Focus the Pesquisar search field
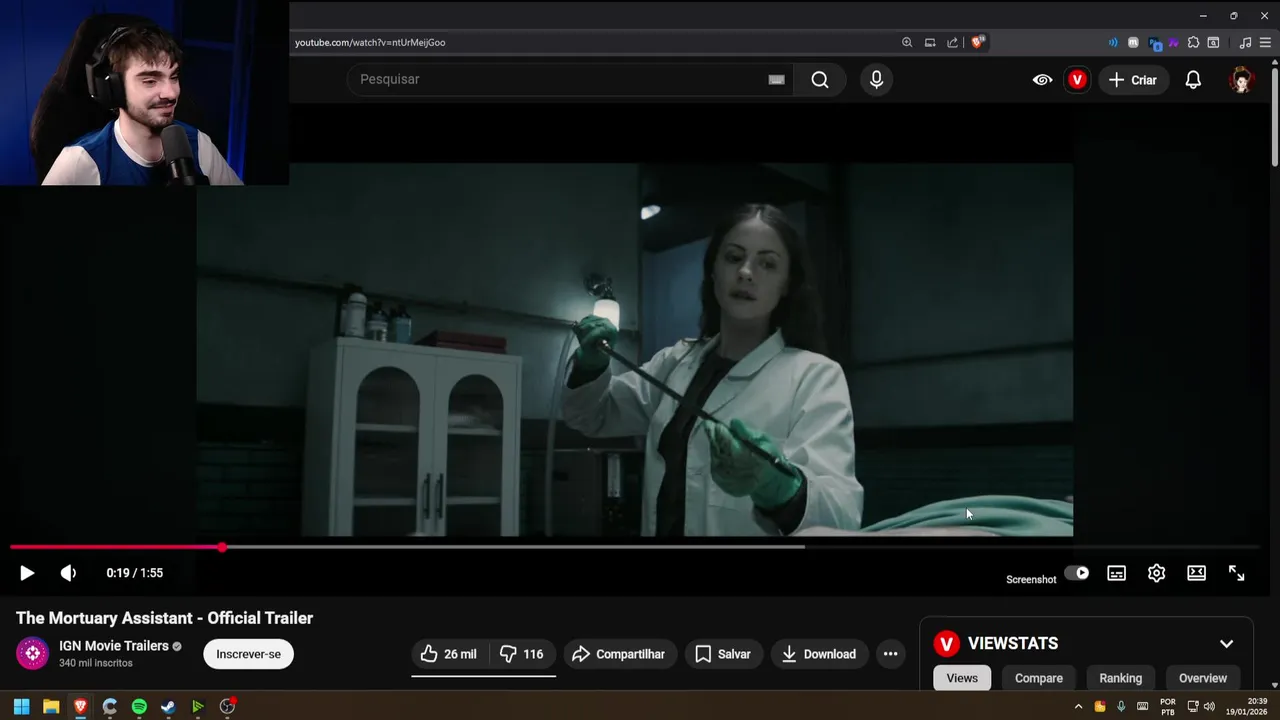Screen dimensions: 1280x720 pyautogui.click(x=570, y=80)
